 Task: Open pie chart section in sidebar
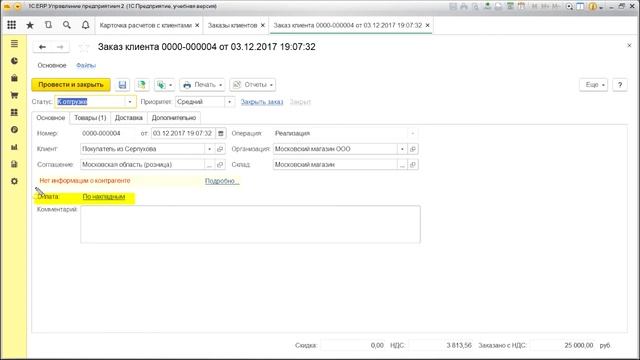(x=14, y=61)
